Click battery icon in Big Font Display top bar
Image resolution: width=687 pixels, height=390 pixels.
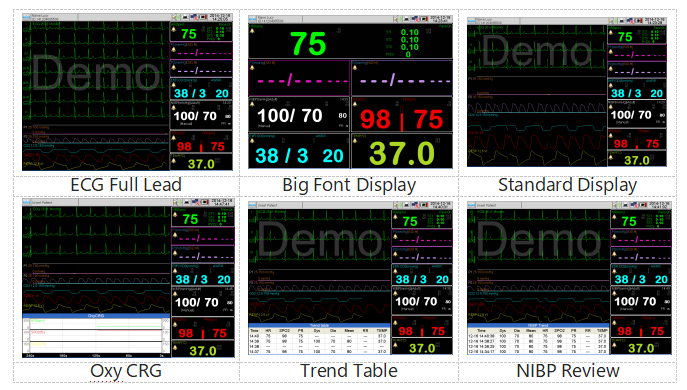[424, 19]
